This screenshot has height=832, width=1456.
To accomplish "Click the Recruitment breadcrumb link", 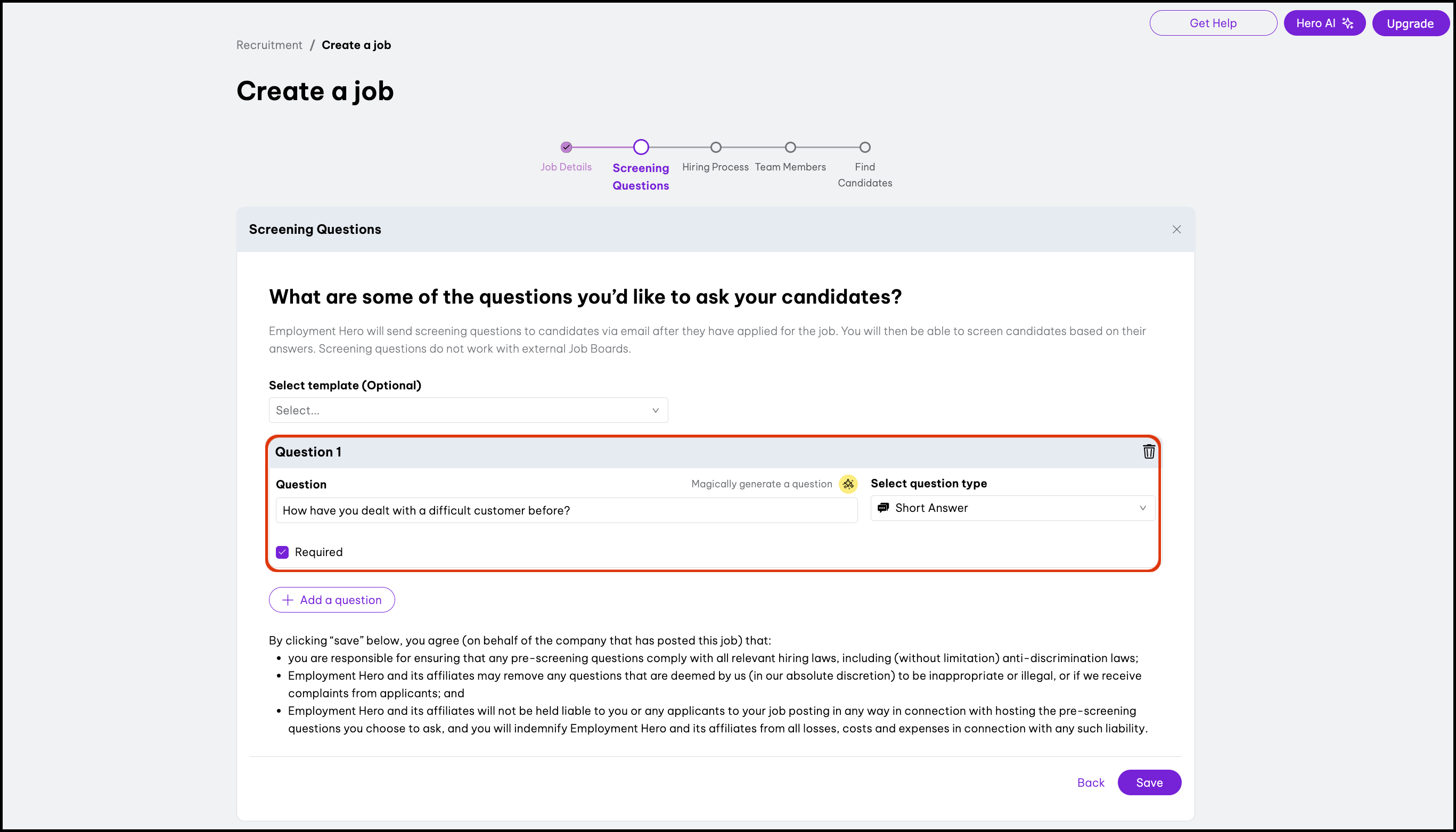I will 269,45.
